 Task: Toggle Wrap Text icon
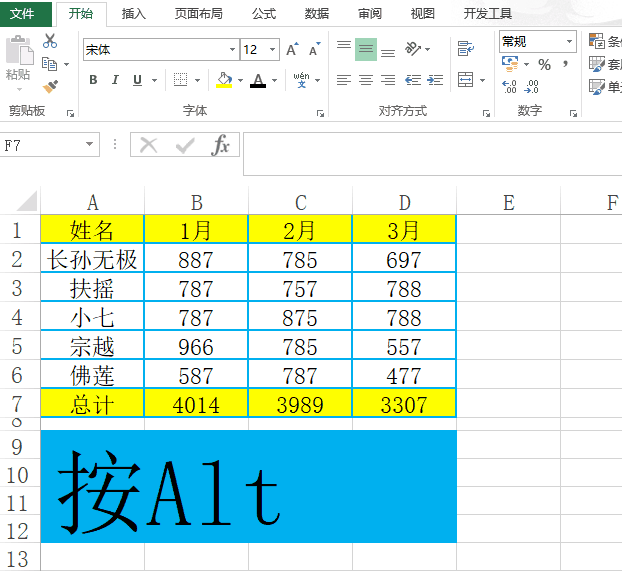coord(466,49)
